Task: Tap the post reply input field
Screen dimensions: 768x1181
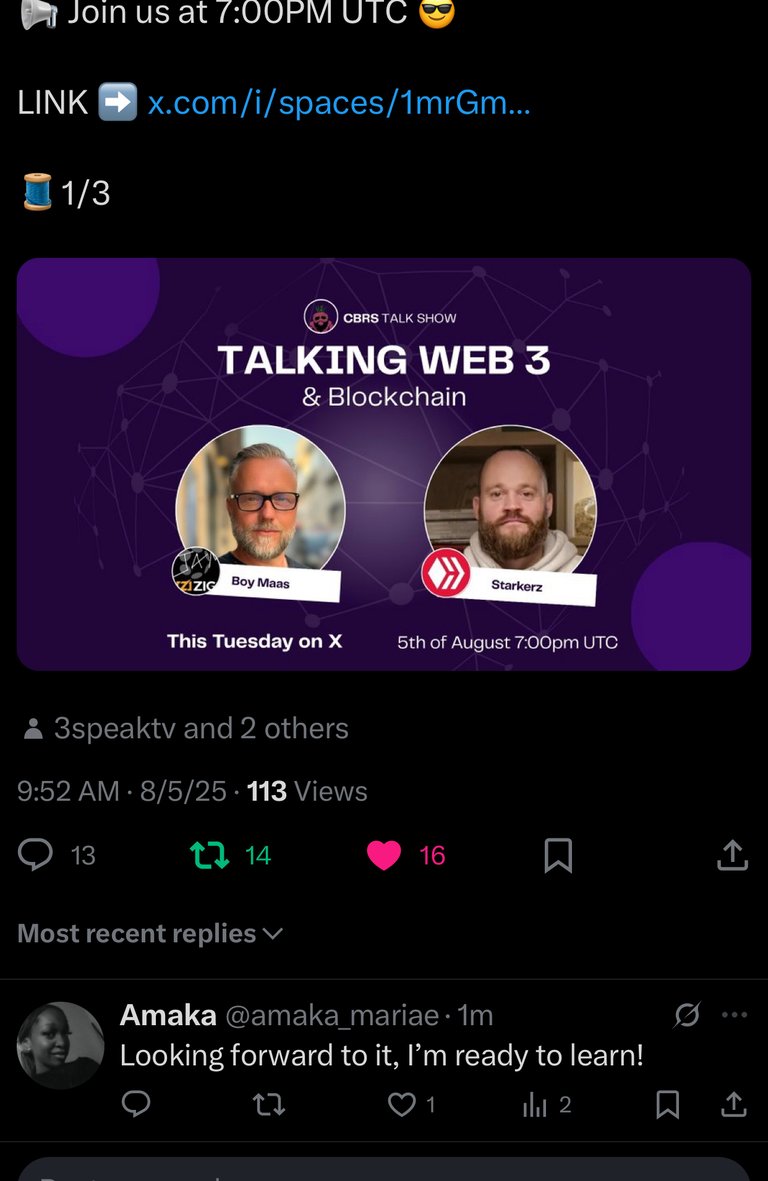Action: click(384, 1170)
